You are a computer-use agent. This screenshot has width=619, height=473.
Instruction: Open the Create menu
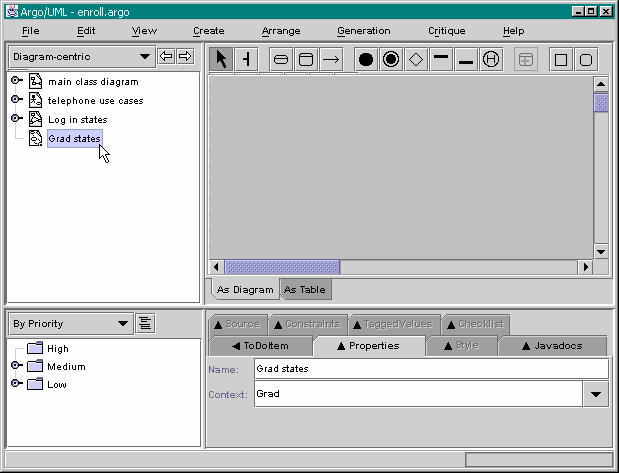pyautogui.click(x=208, y=31)
